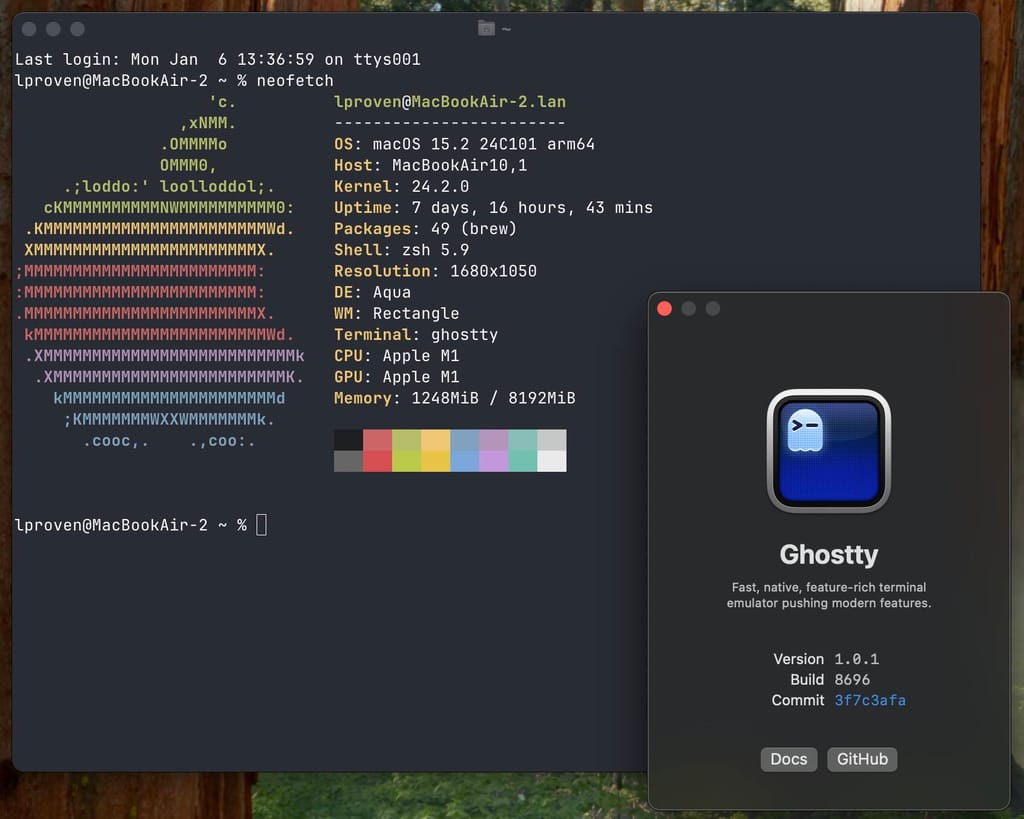Click the hostname lproven@MacBookAir-2.lan

point(449,101)
